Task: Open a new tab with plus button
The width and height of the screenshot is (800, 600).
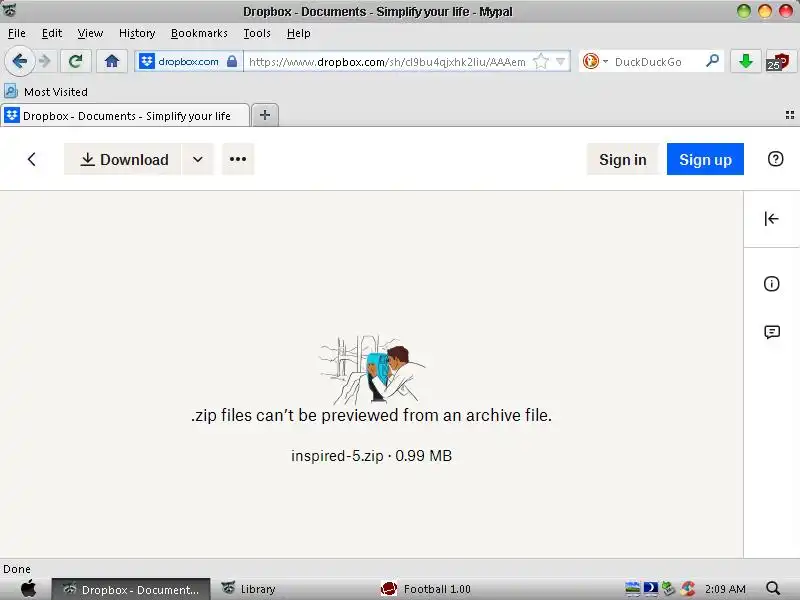Action: click(265, 115)
